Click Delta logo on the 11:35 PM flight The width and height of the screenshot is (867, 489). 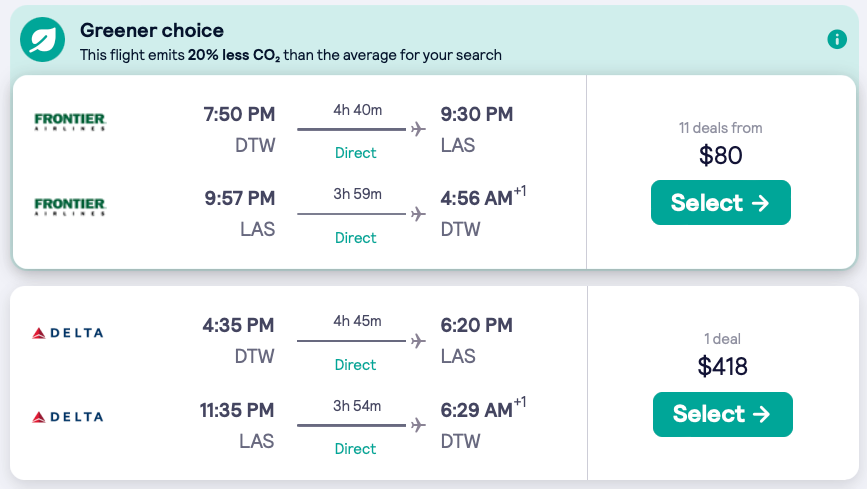[68, 417]
